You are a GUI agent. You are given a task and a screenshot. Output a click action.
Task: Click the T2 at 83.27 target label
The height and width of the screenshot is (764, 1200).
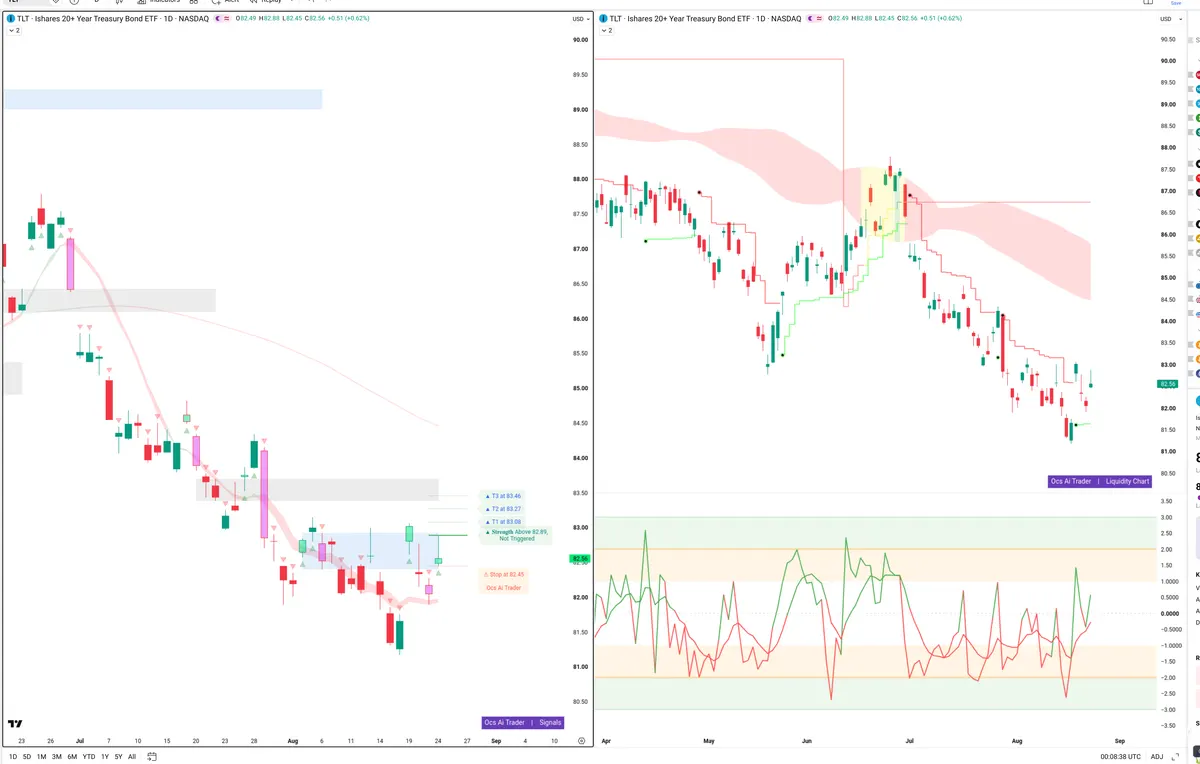(x=503, y=509)
